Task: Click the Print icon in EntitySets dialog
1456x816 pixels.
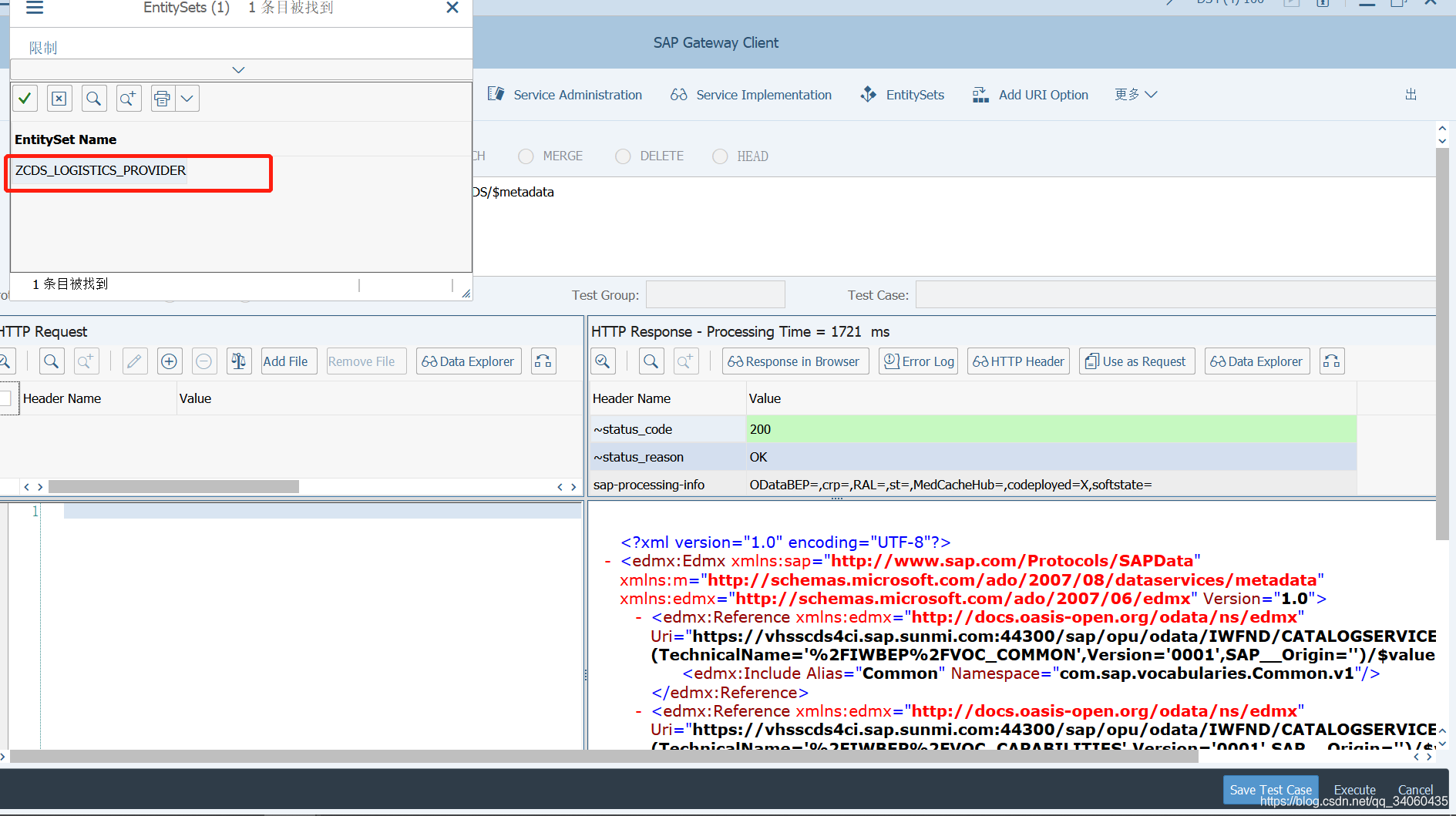Action: point(163,99)
